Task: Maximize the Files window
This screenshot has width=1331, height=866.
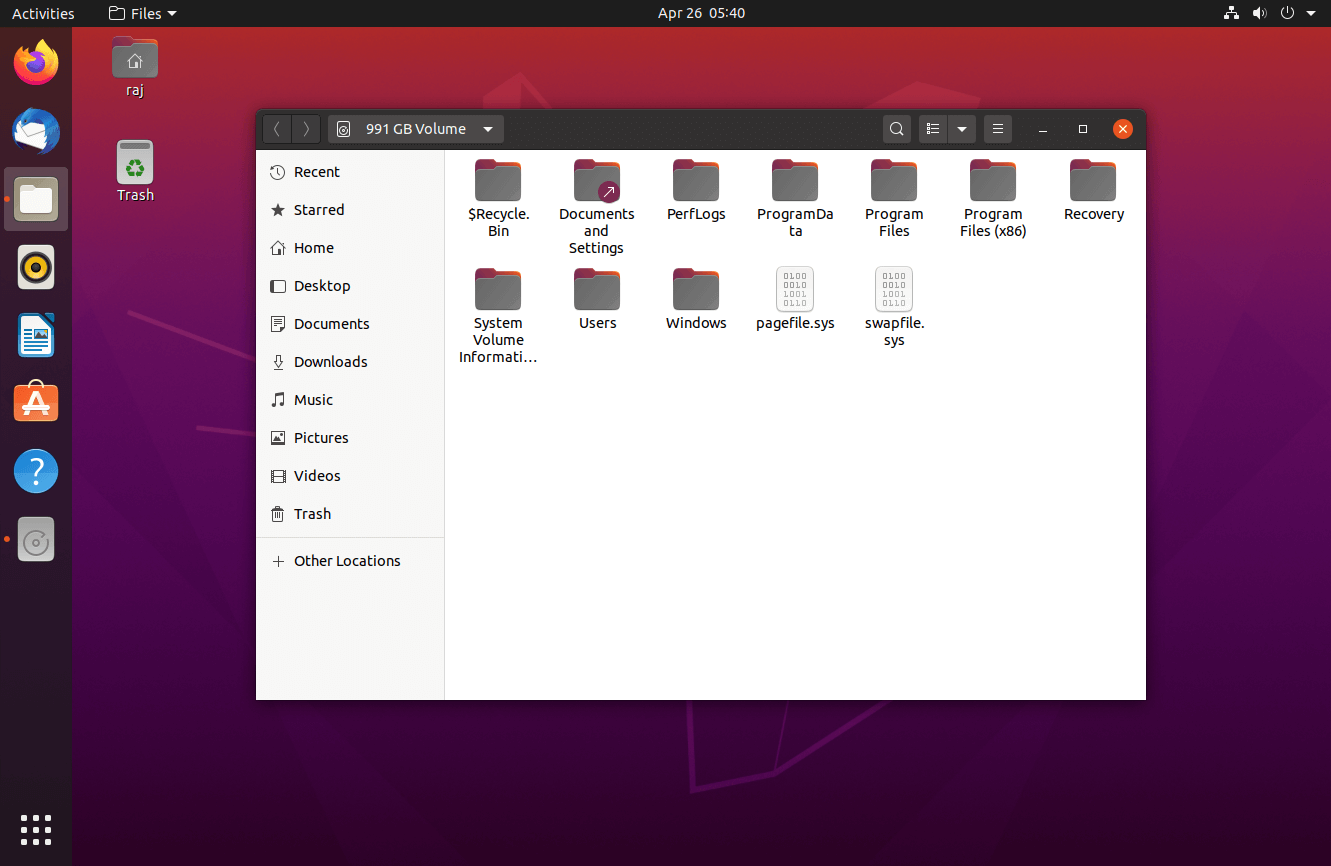Action: point(1083,129)
